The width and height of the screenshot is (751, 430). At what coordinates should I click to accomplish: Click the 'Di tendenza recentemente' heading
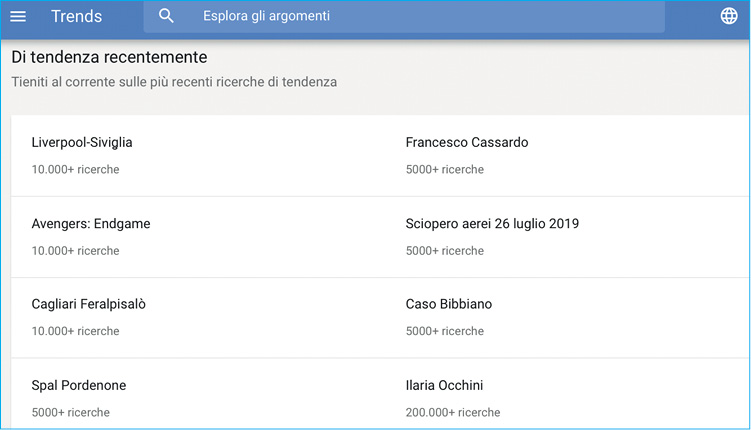[x=110, y=57]
